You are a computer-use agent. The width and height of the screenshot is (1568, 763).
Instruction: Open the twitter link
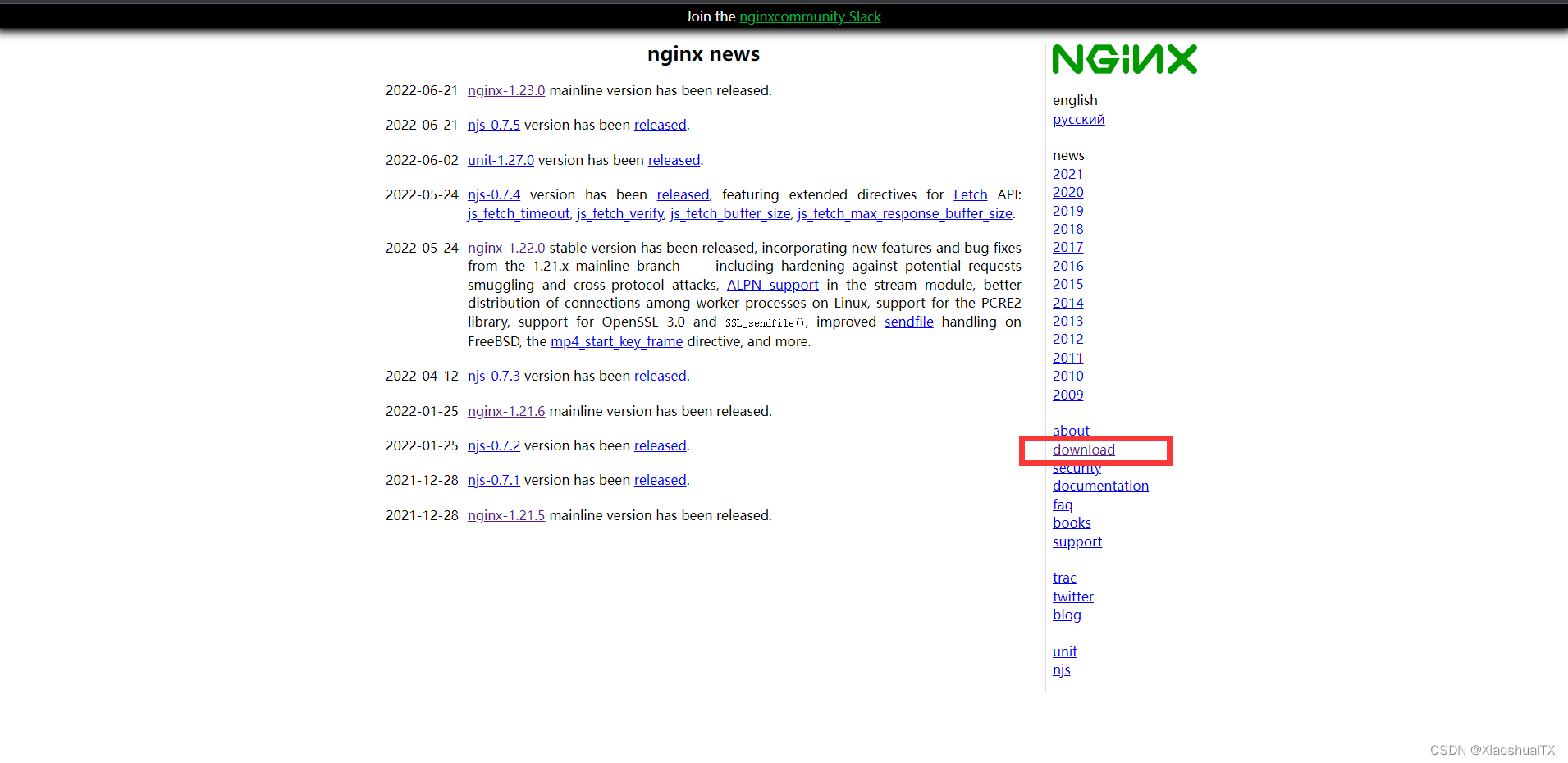[1073, 596]
